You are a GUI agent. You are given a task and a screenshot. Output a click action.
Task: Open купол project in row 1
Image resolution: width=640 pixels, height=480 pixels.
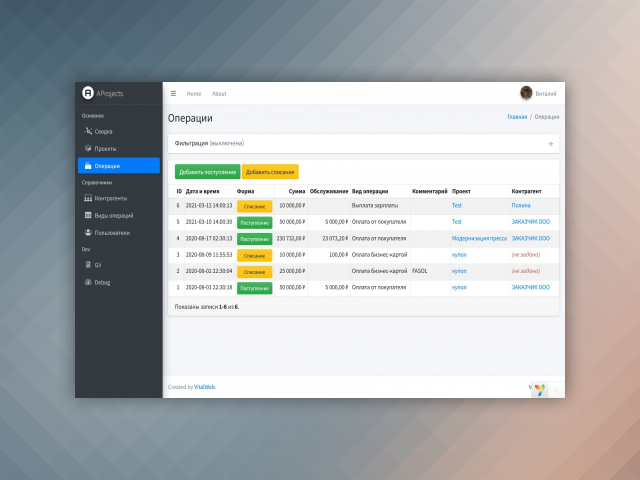pyautogui.click(x=459, y=287)
